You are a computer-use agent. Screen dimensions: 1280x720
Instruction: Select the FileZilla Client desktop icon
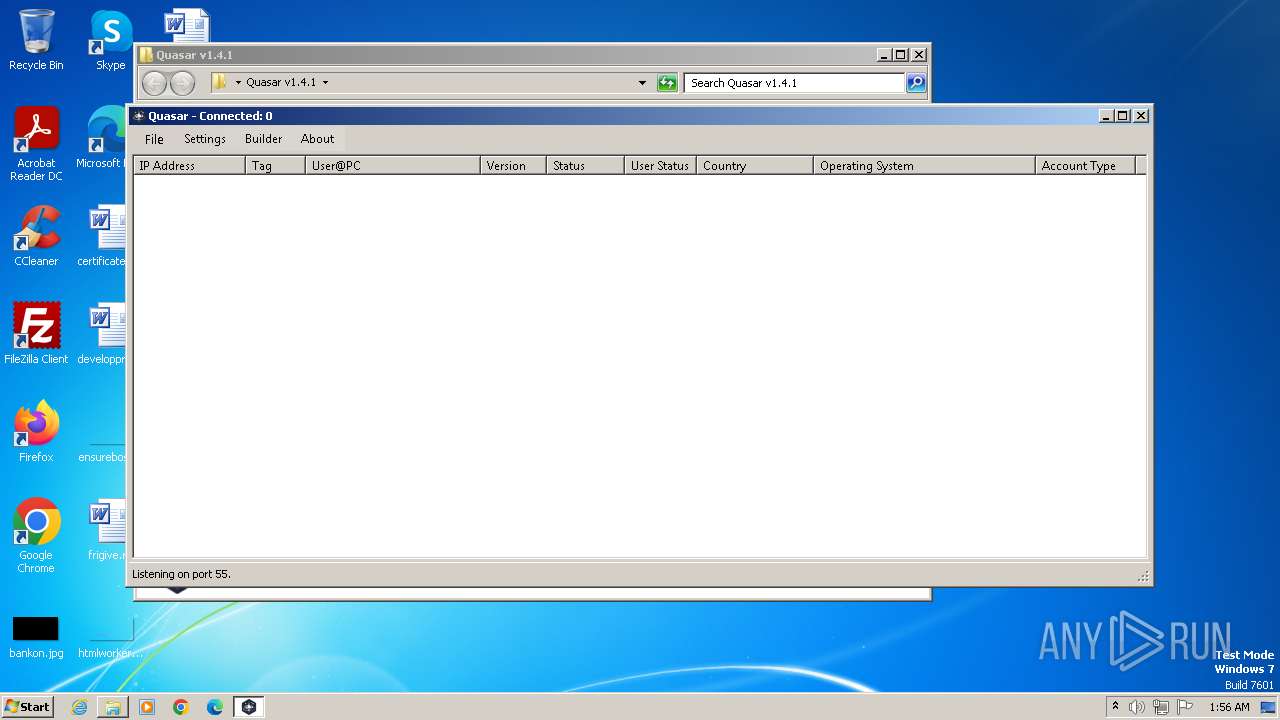coord(36,334)
